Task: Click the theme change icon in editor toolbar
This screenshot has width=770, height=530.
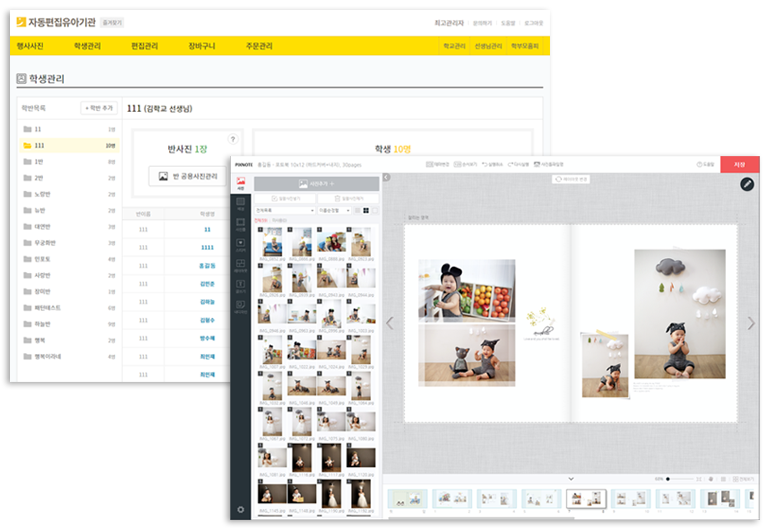Action: tap(430, 165)
